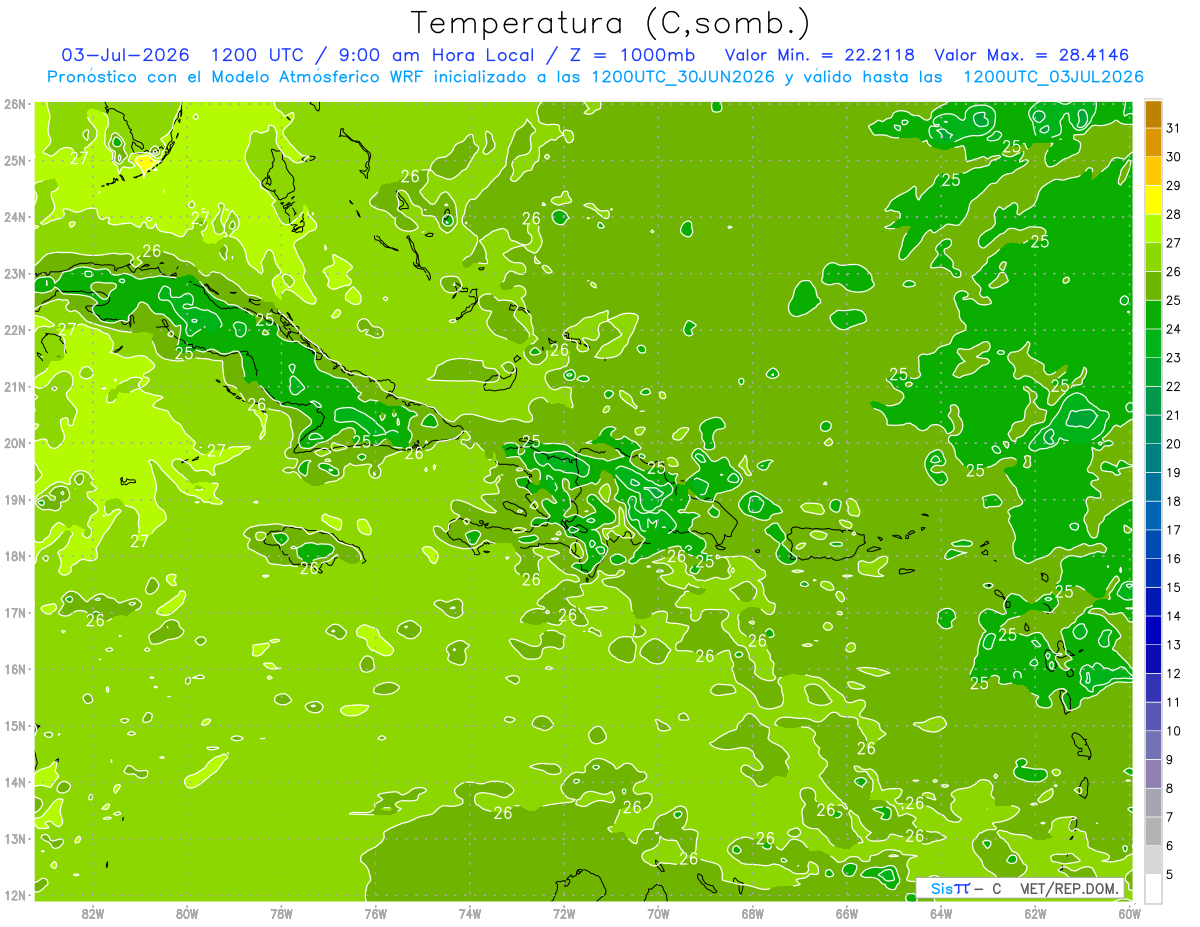The height and width of the screenshot is (927, 1200).
Task: Click the "M" marker over Hispaniola
Action: (x=651, y=523)
